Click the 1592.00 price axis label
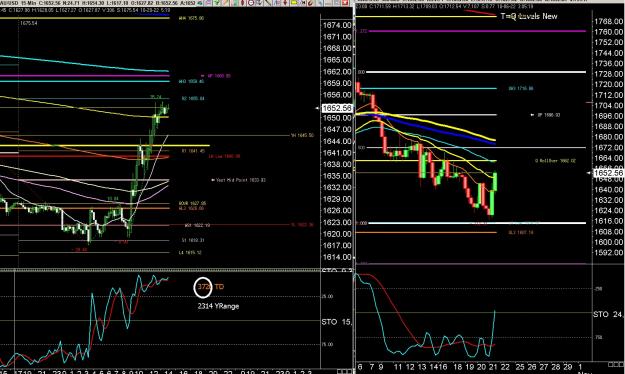This screenshot has height=374, width=625. (x=608, y=252)
